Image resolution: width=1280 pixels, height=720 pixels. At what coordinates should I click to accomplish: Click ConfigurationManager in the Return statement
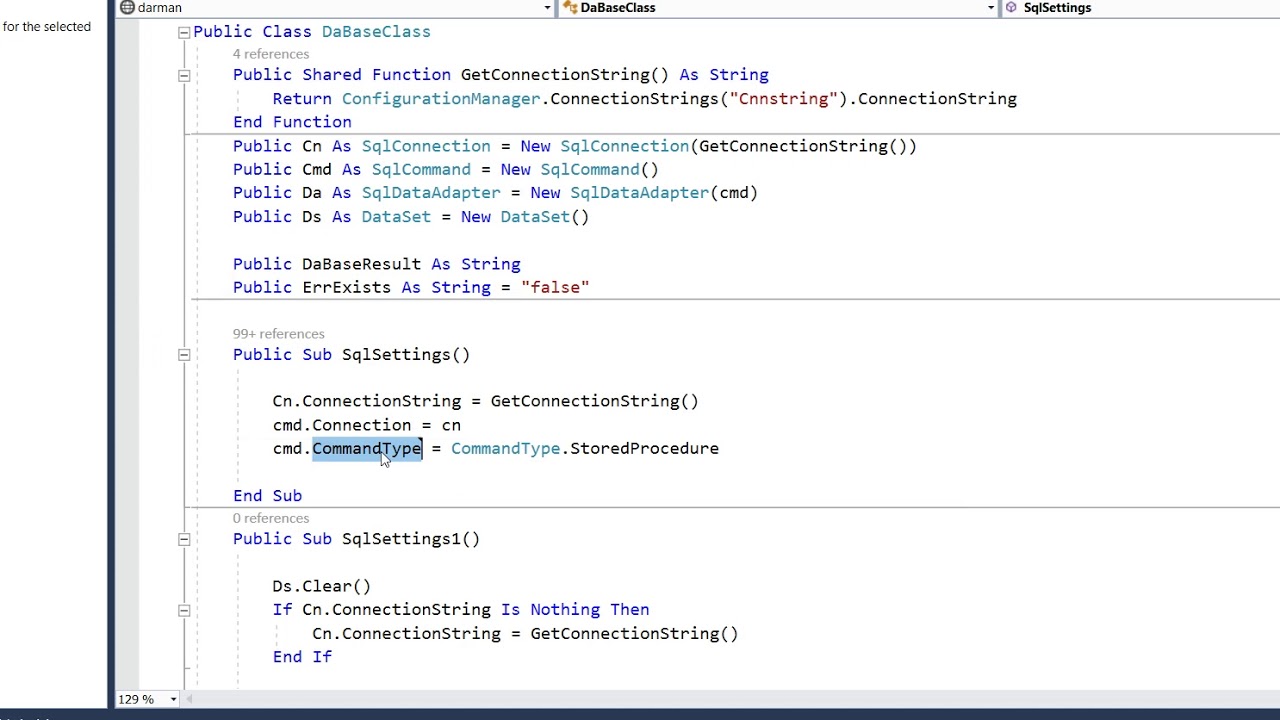pyautogui.click(x=441, y=99)
